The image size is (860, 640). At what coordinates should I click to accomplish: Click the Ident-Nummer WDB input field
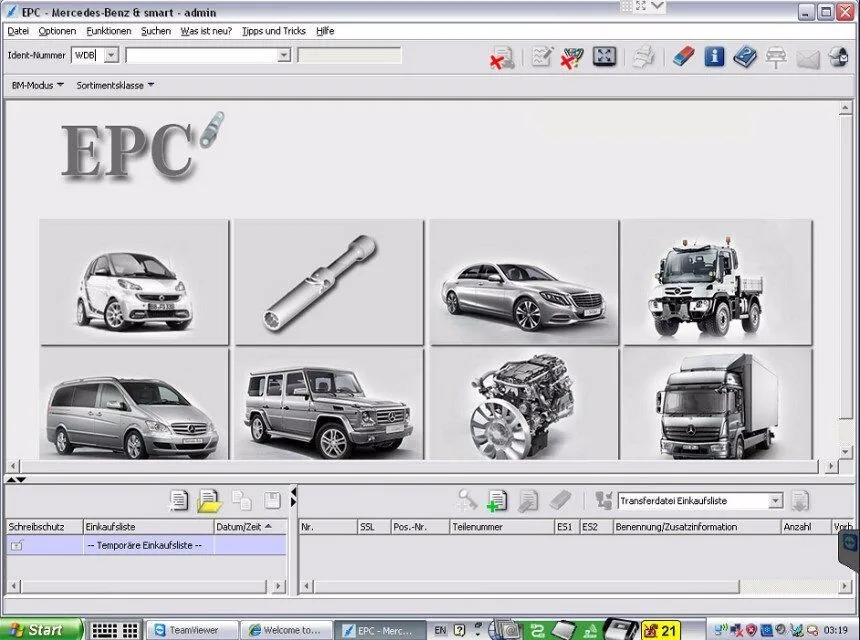[88, 55]
